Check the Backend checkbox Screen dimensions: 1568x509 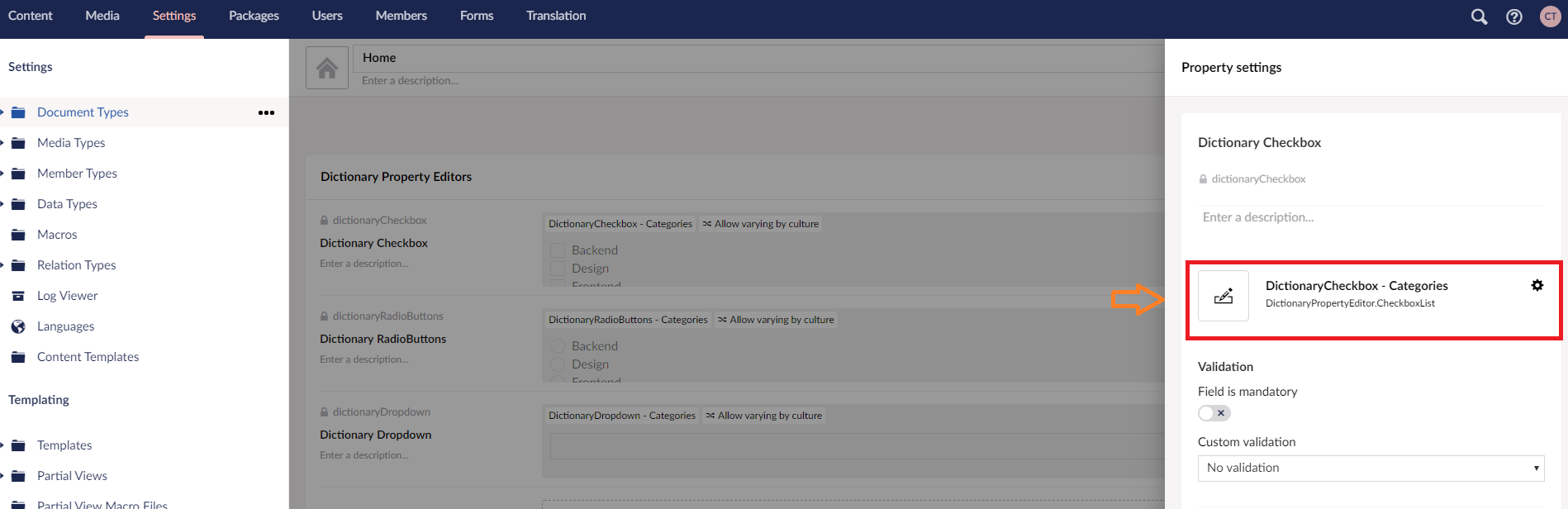[558, 250]
